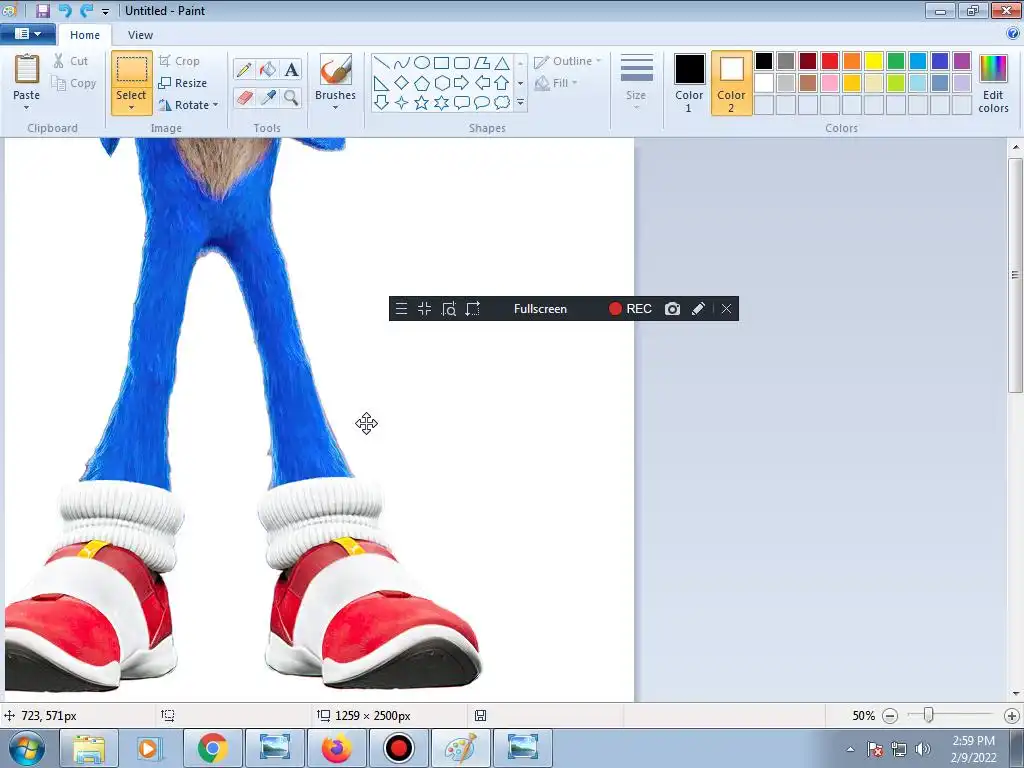Choose the Fill with color bucket tool
This screenshot has height=768, width=1024.
click(x=268, y=69)
